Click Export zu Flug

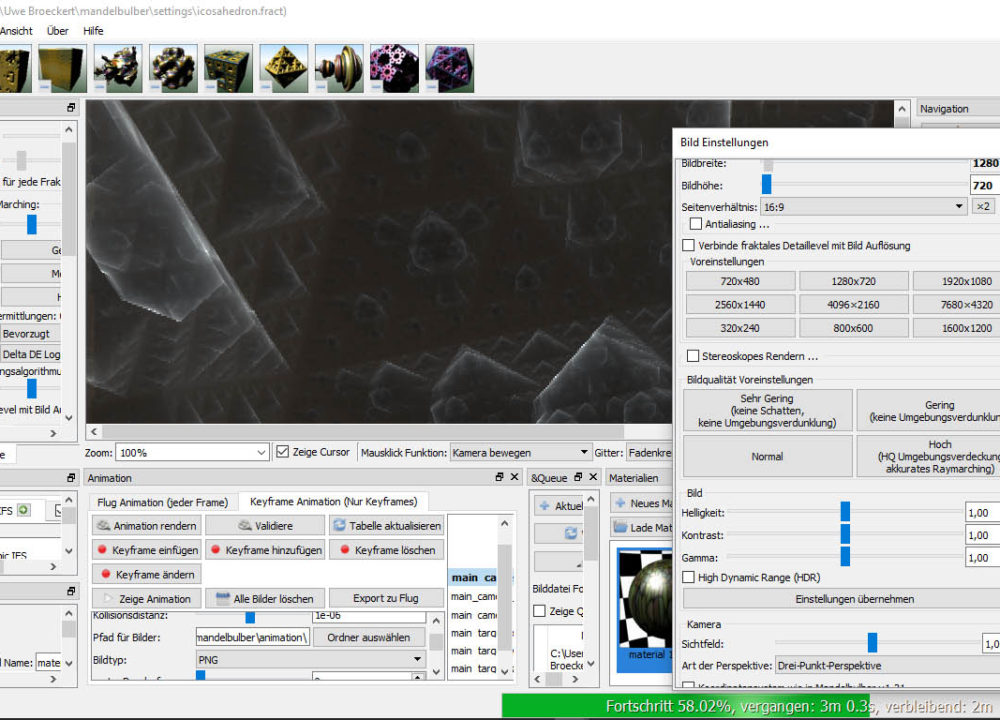(x=386, y=598)
